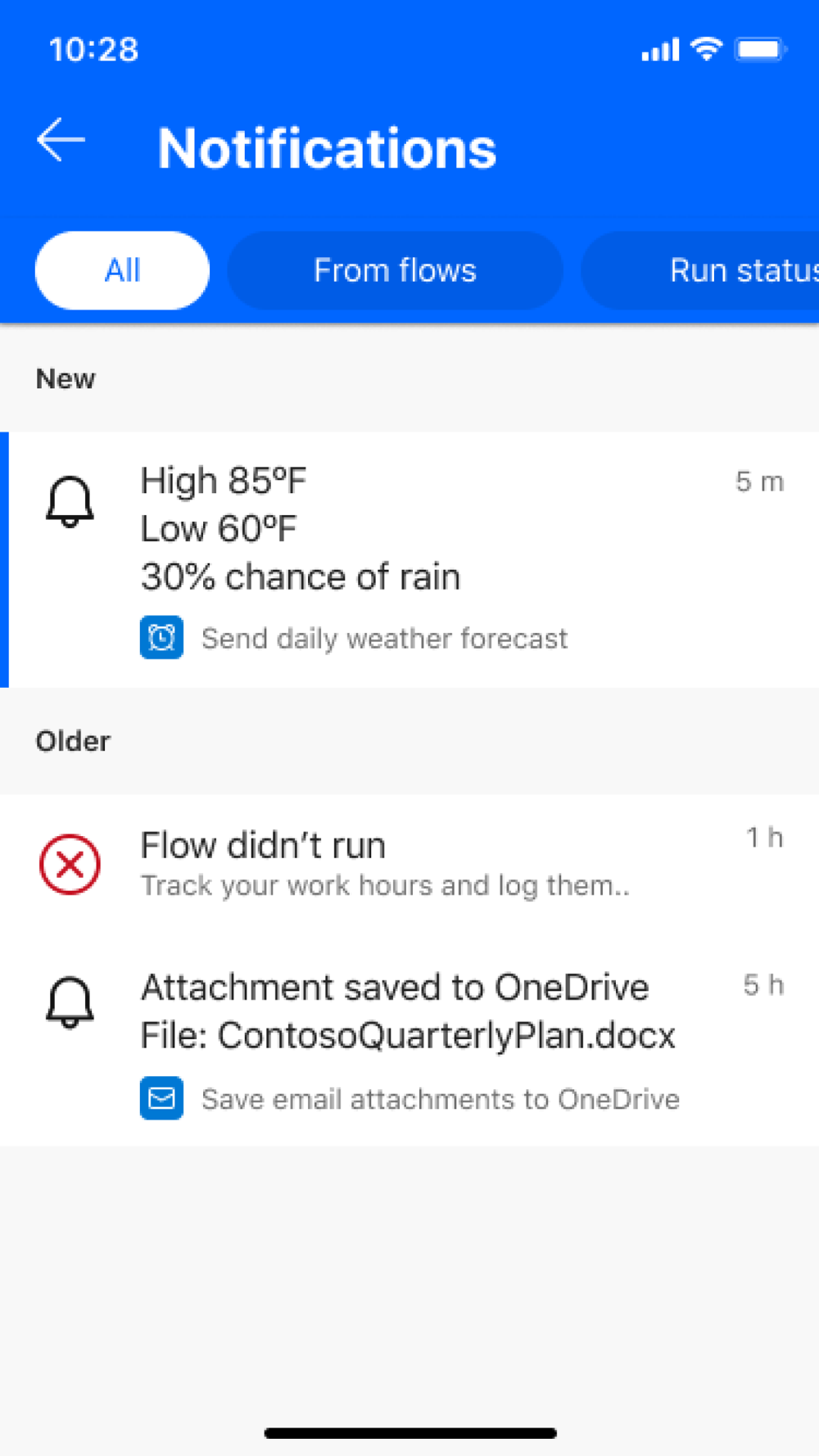Click the blue email envelope flow icon

(x=161, y=1098)
